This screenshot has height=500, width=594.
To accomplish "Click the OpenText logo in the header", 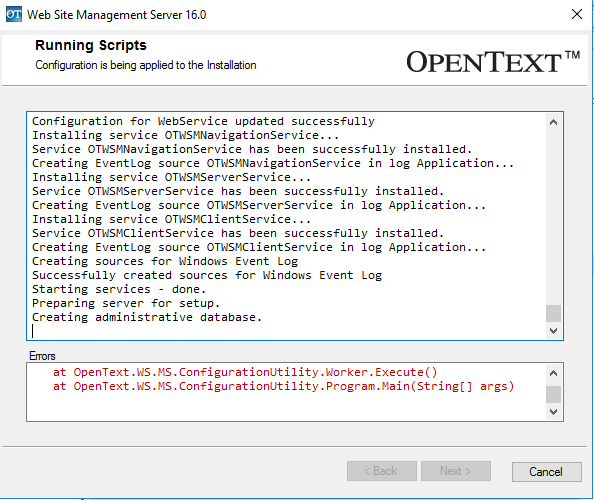I will click(493, 61).
